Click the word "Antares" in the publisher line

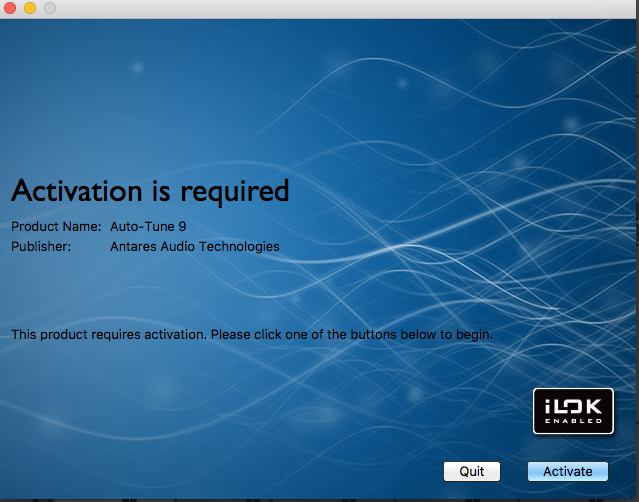(133, 246)
